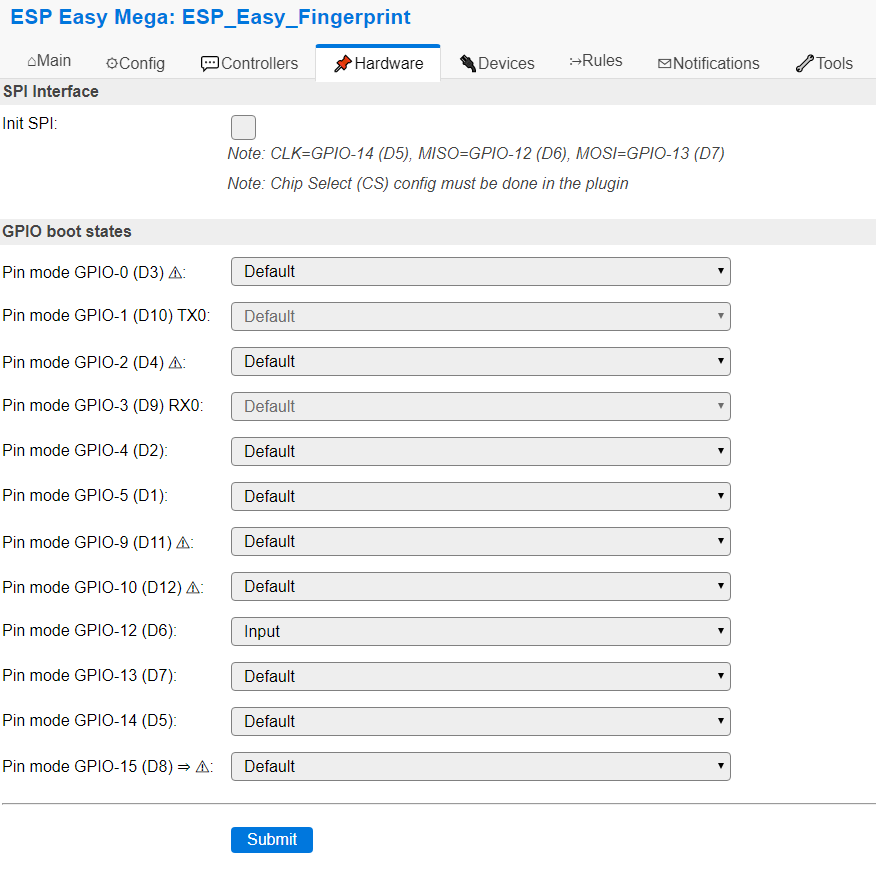Screen dimensions: 876x876
Task: Expand the GPIO-15 (D8) pin mode dropdown
Action: [x=480, y=767]
